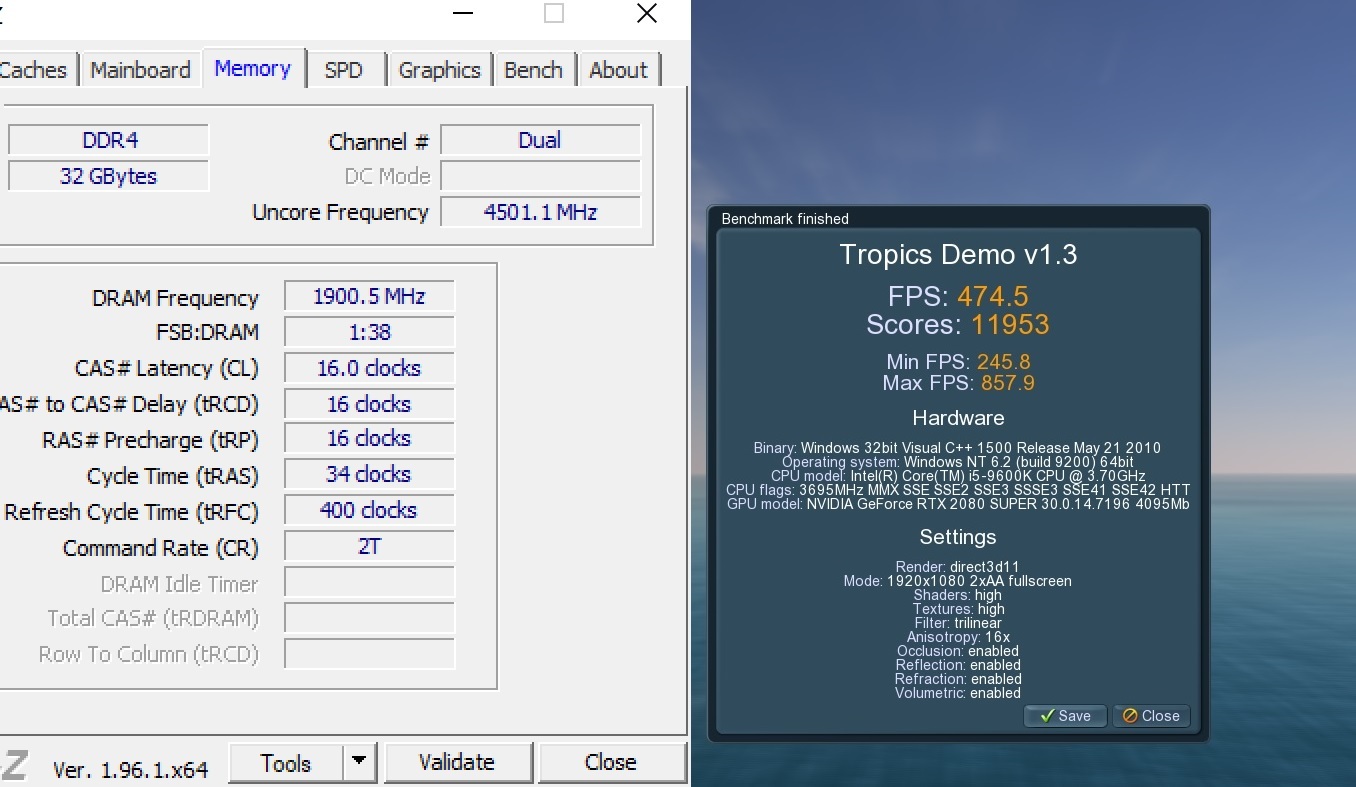Click the Settings section heading

point(958,537)
